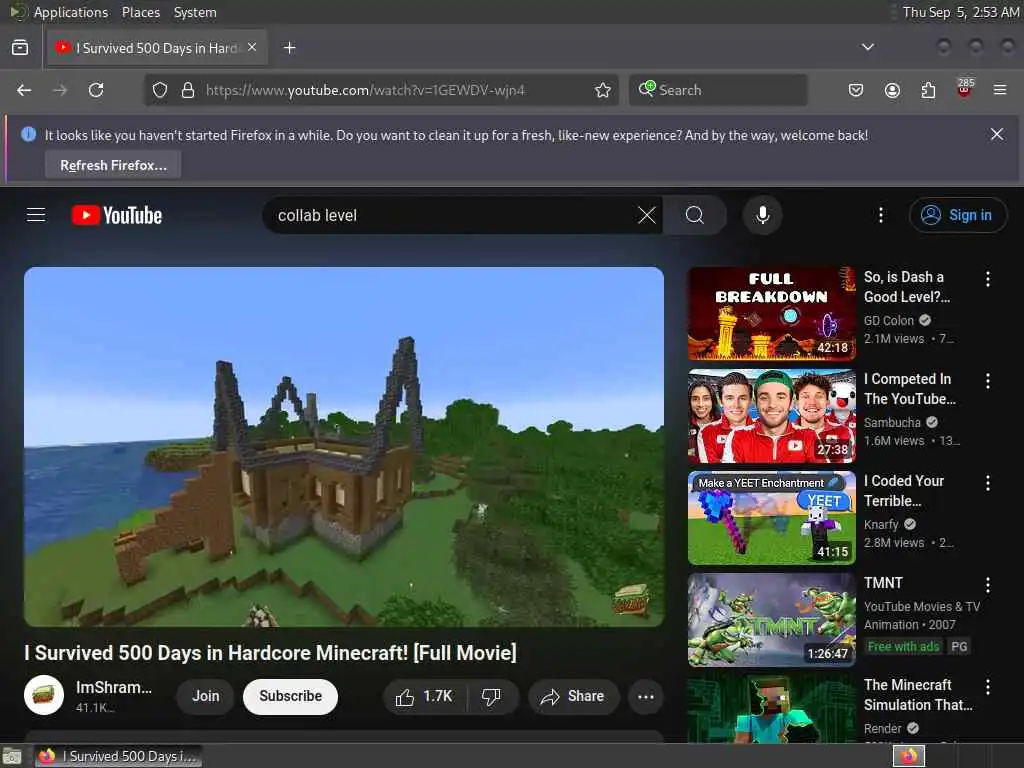Select 'I Survived 500 Days' browser tab
Image resolution: width=1024 pixels, height=768 pixels.
(157, 48)
